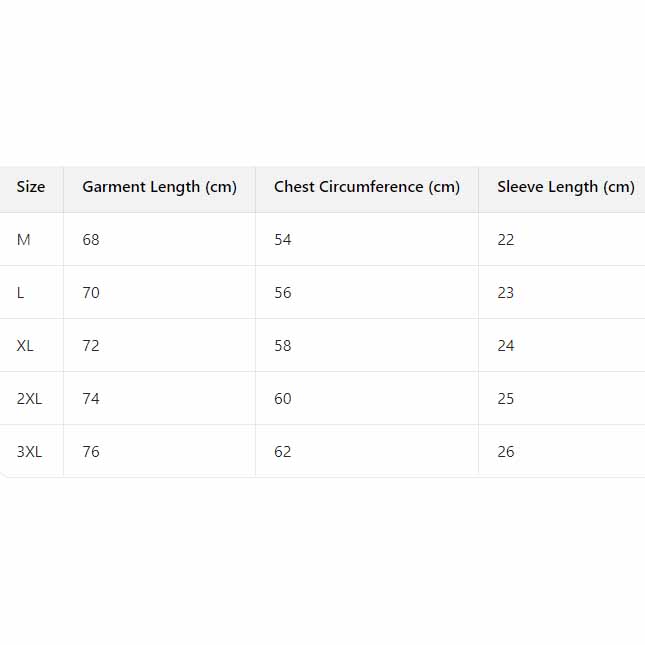The width and height of the screenshot is (645, 645).
Task: Click the Garment Length (cm) header
Action: pyautogui.click(x=159, y=187)
